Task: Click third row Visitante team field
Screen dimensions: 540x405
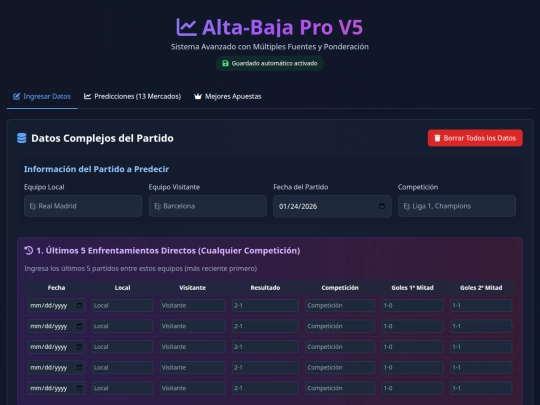Action: click(x=193, y=347)
